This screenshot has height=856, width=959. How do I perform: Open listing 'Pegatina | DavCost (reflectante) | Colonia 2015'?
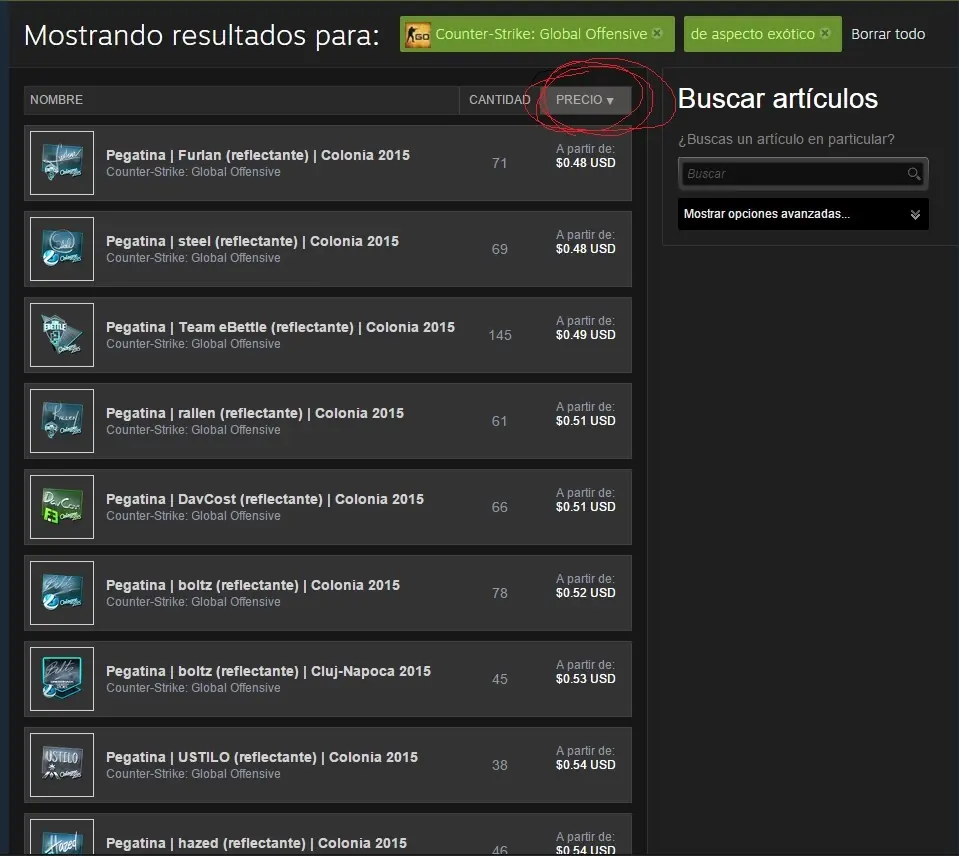pyautogui.click(x=265, y=500)
